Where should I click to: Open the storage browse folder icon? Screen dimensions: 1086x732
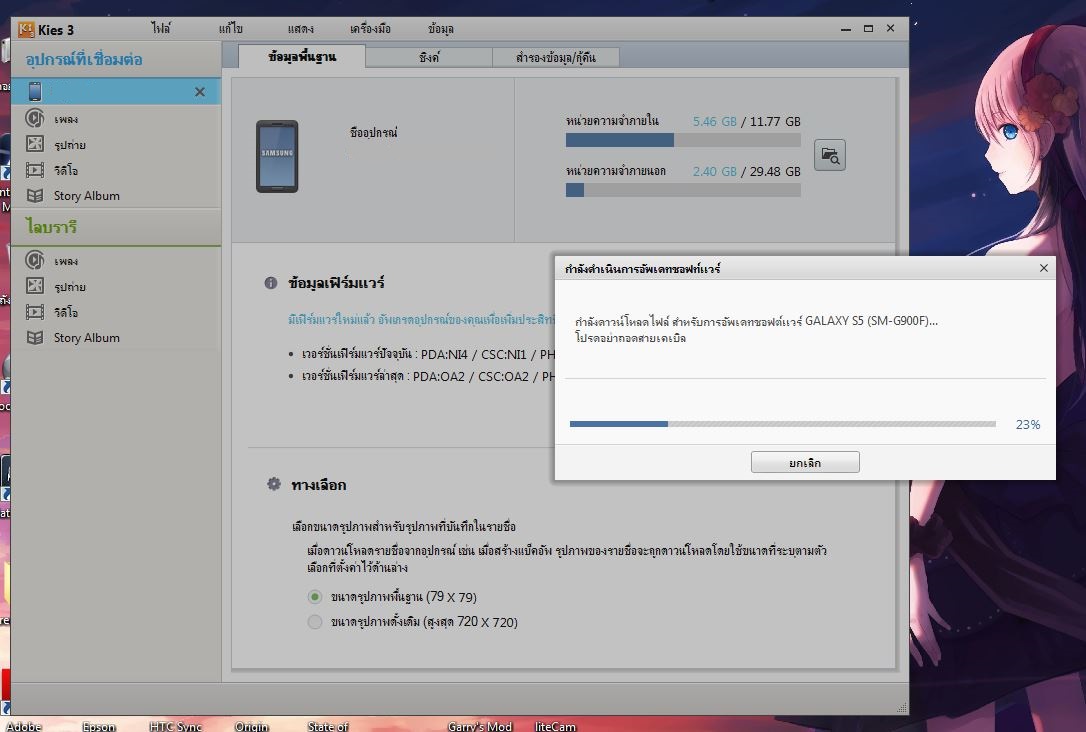point(830,155)
